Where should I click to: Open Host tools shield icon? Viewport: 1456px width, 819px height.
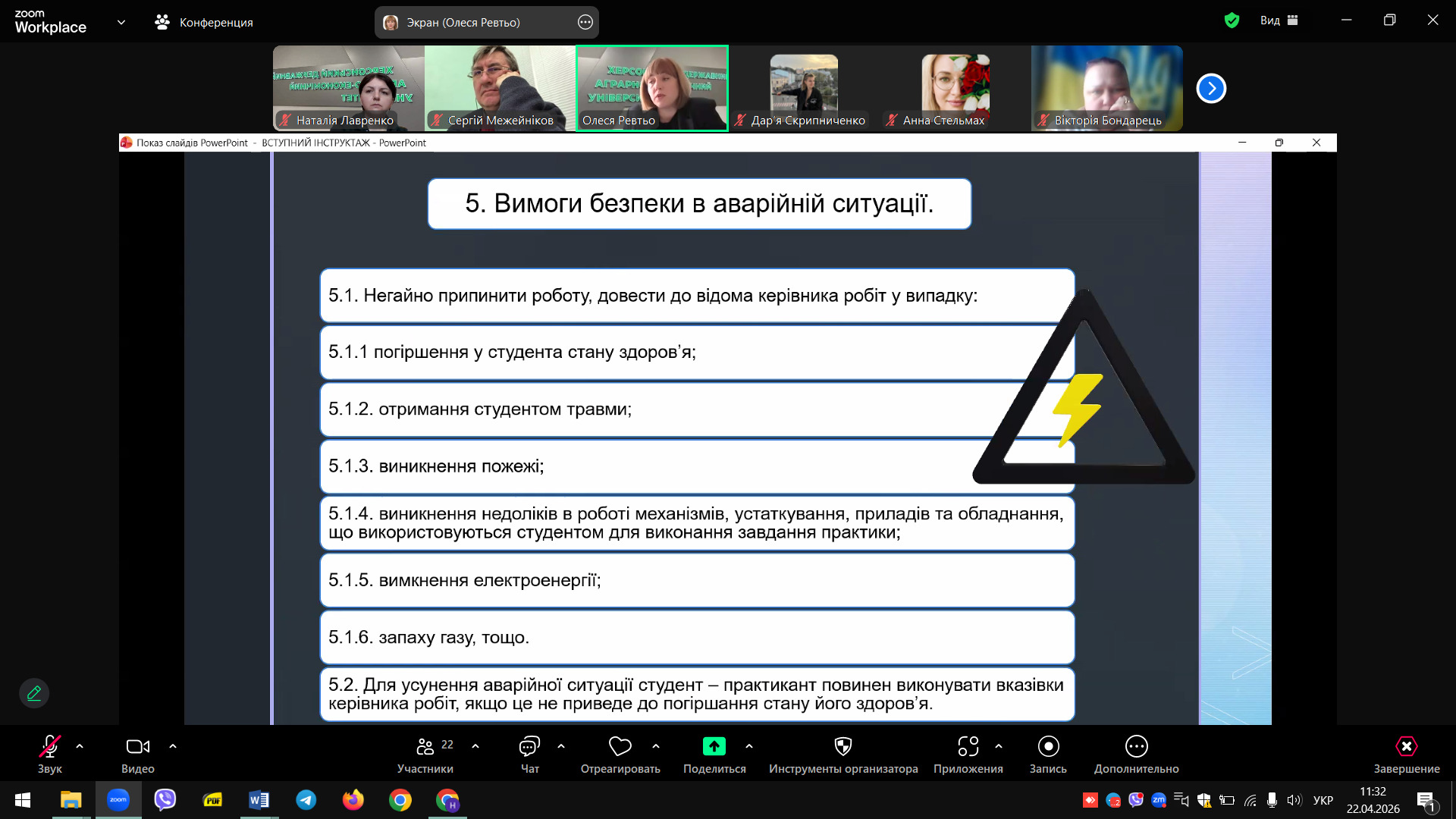click(x=843, y=747)
